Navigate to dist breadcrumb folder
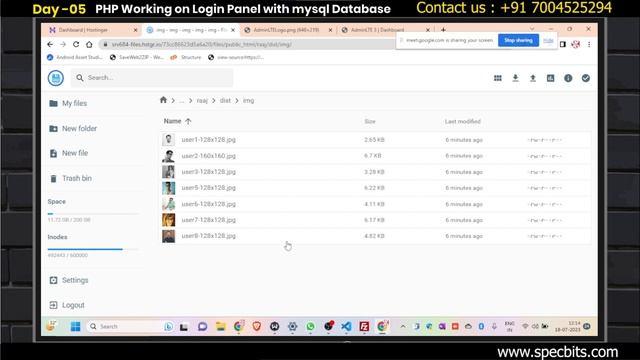 click(x=225, y=100)
